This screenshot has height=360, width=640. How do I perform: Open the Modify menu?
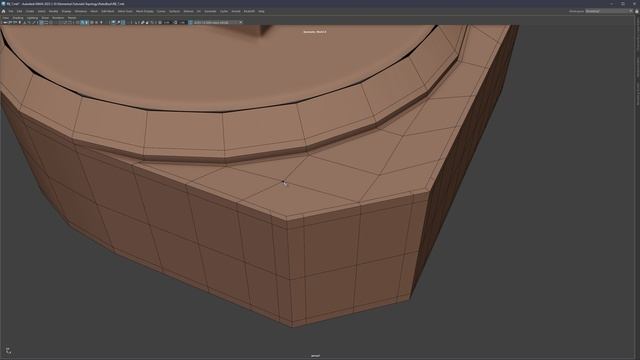tap(53, 11)
